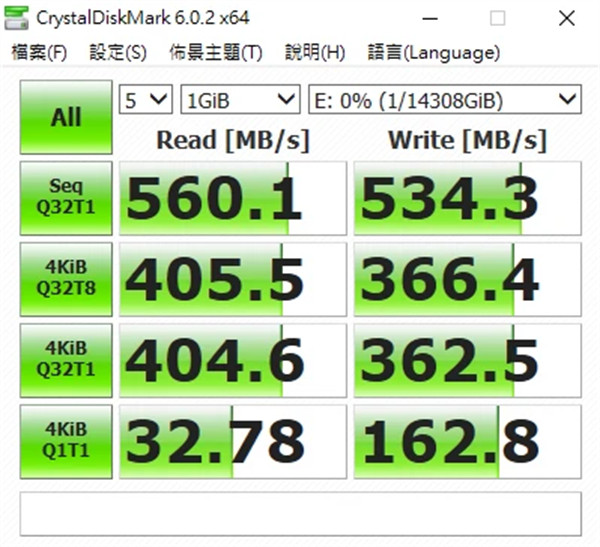Minimize the CrystalDiskMark window
The image size is (600, 547).
pos(430,18)
